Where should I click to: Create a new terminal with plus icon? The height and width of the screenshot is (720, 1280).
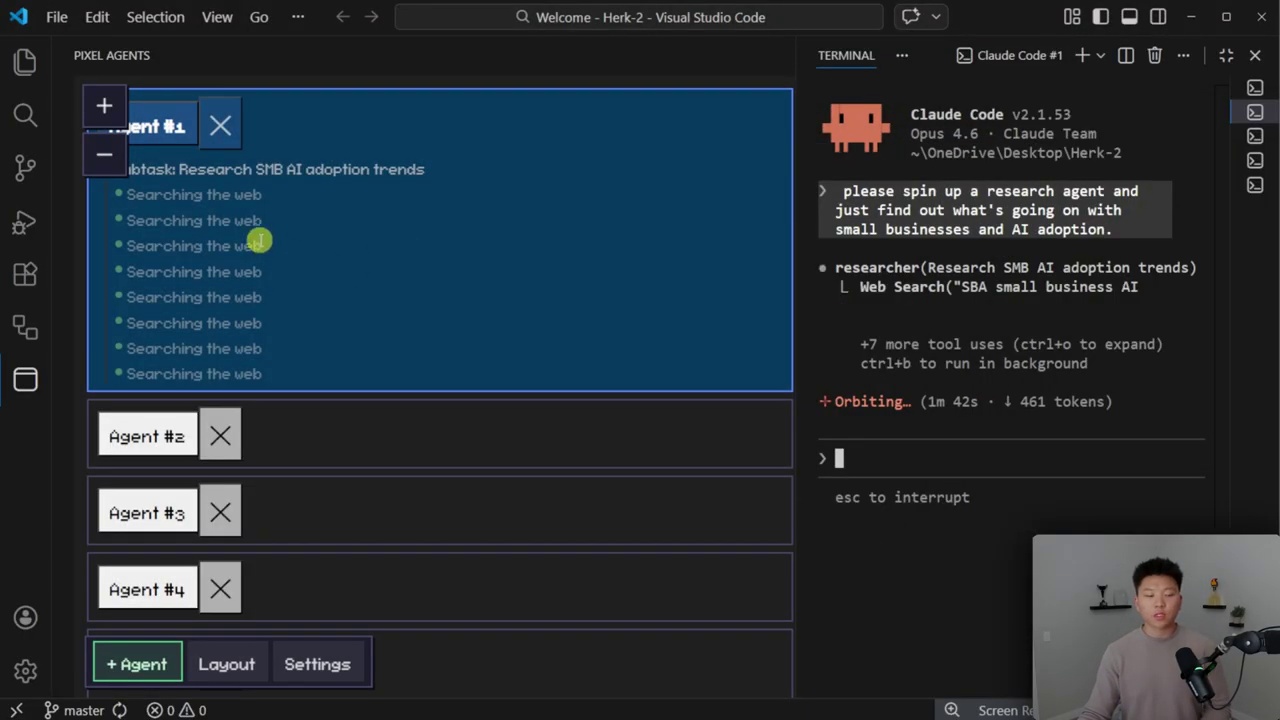(x=1082, y=55)
